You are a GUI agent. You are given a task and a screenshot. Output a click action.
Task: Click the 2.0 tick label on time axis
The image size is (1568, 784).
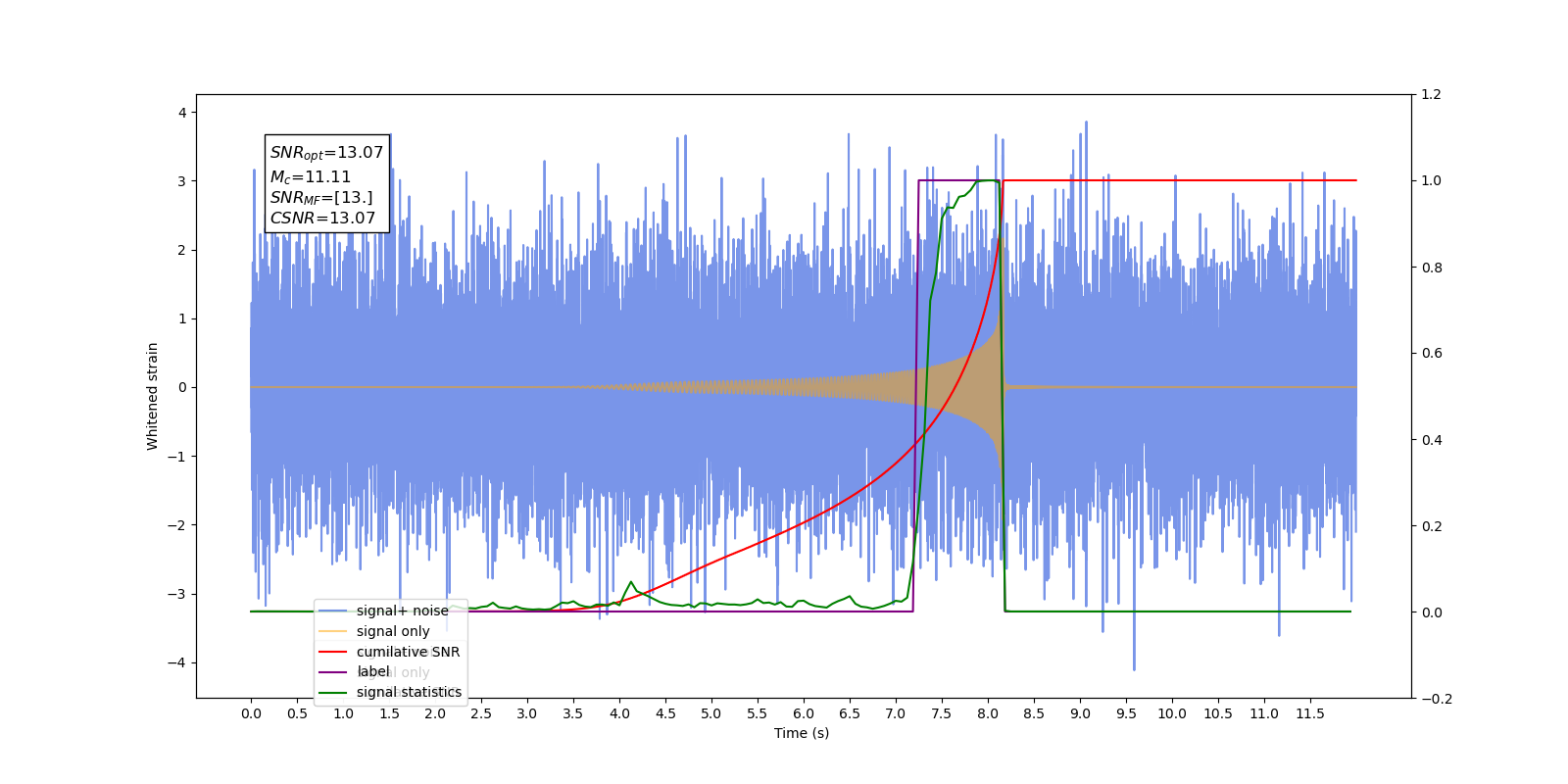[435, 713]
